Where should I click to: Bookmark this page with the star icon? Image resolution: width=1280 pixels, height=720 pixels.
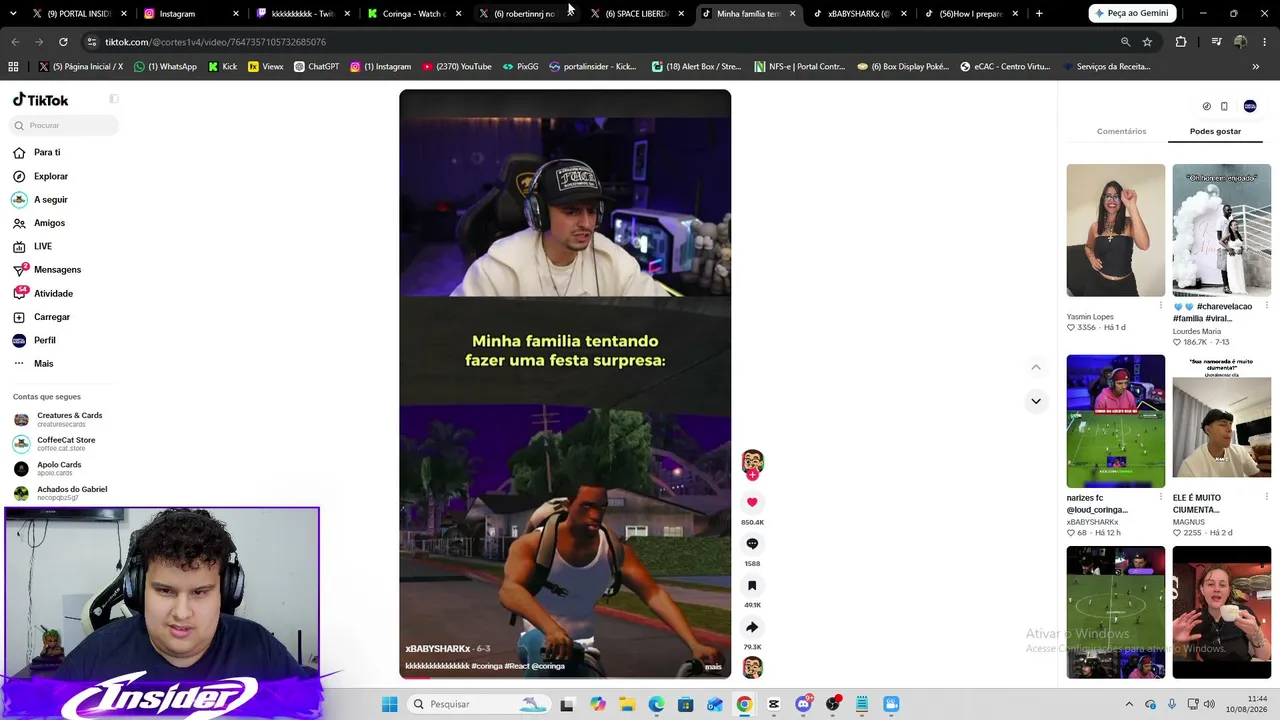(x=1147, y=42)
